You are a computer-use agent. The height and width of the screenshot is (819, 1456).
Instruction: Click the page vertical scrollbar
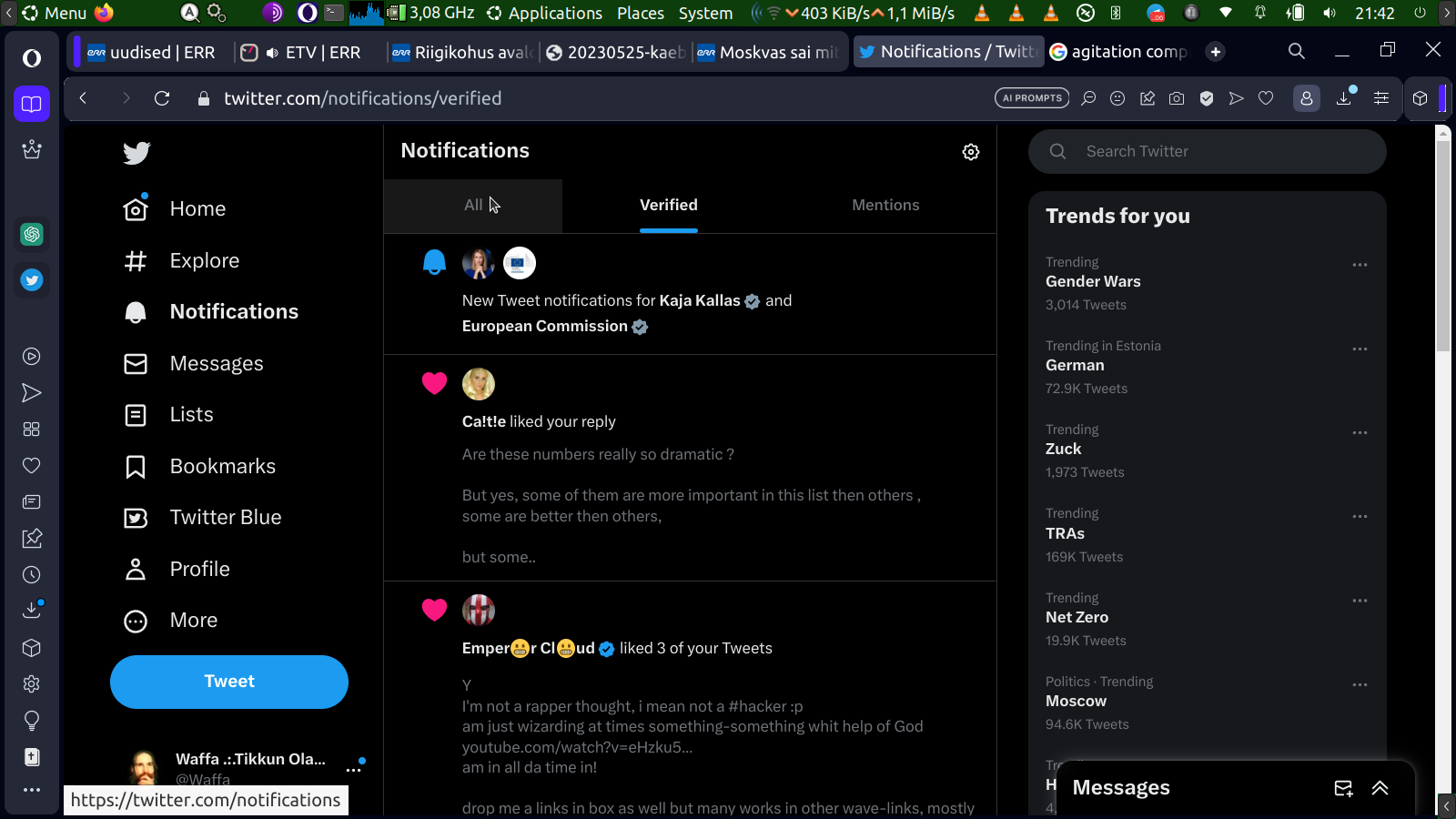click(x=1443, y=246)
